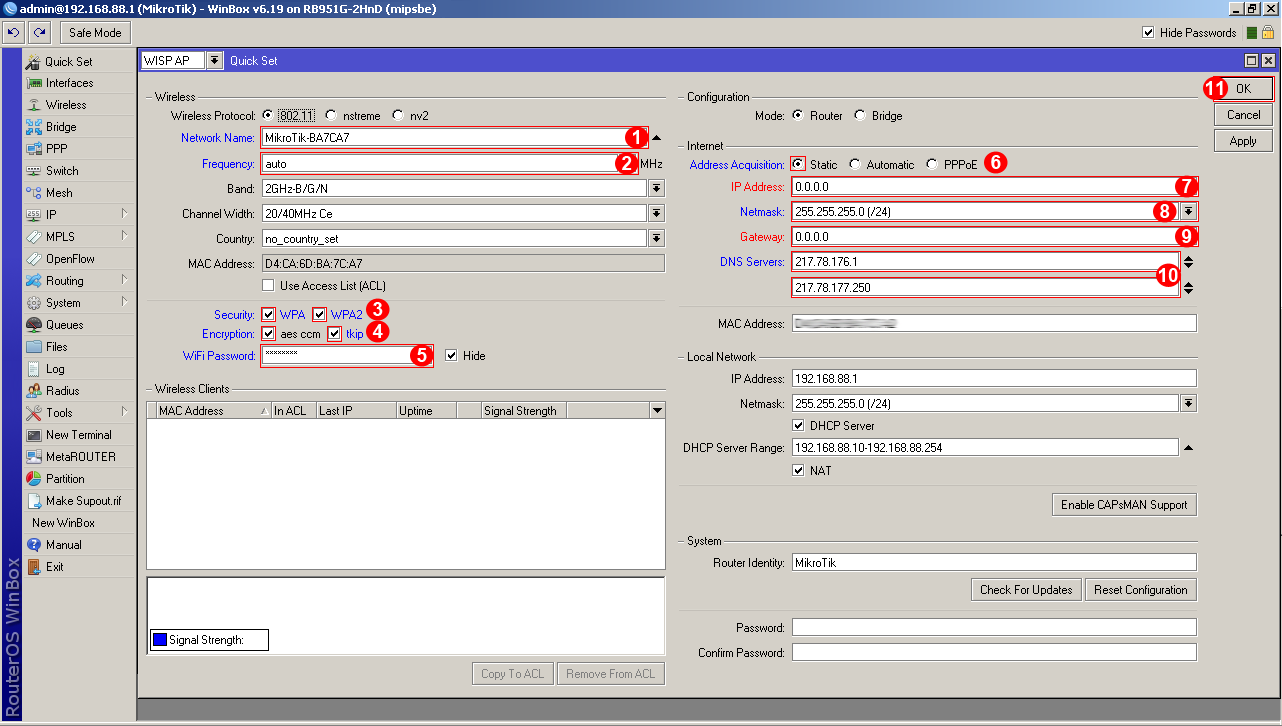The height and width of the screenshot is (726, 1282).
Task: Open the Internet Netmask dropdown
Action: 1188,211
